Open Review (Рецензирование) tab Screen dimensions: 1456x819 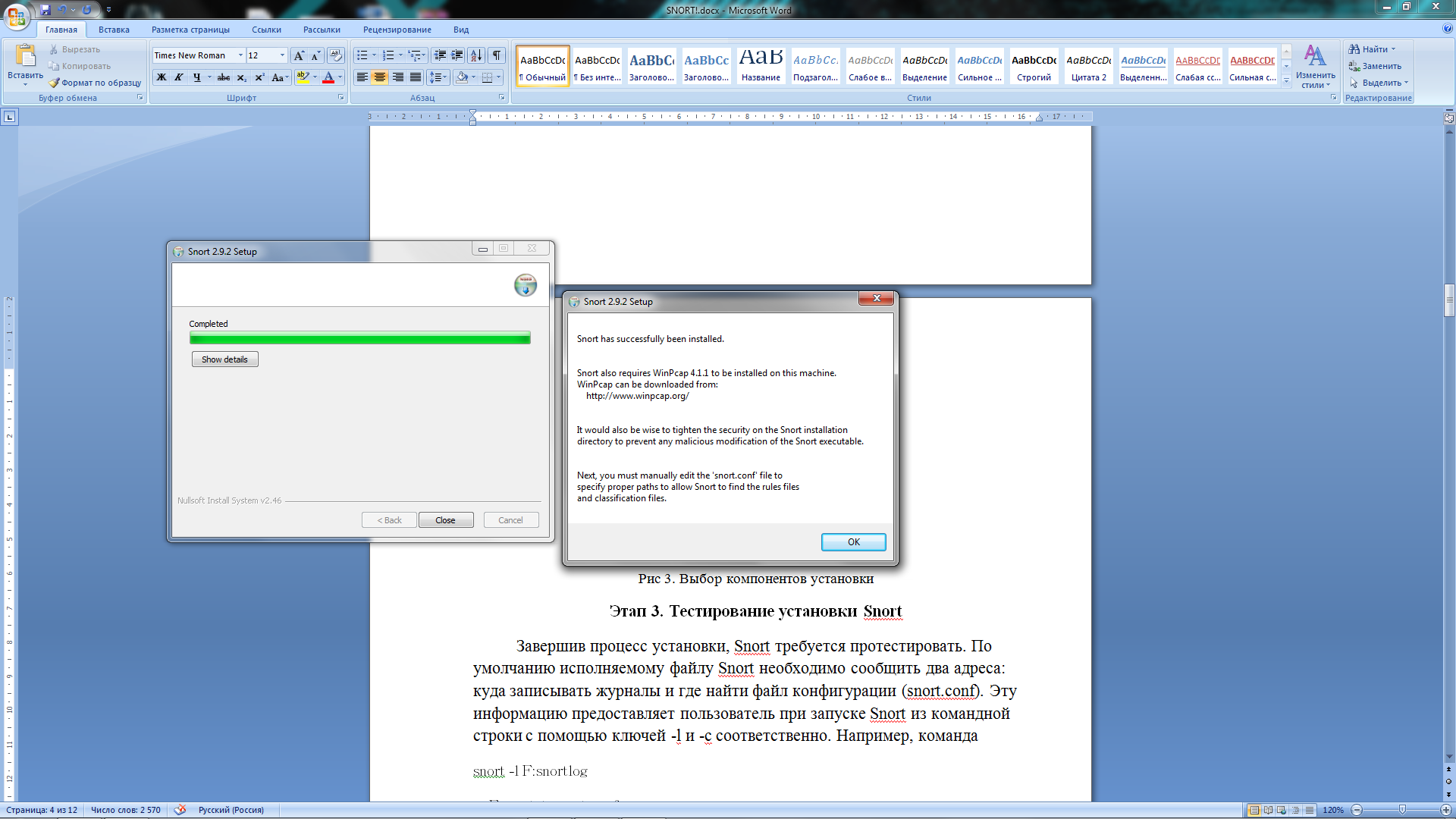(x=397, y=30)
